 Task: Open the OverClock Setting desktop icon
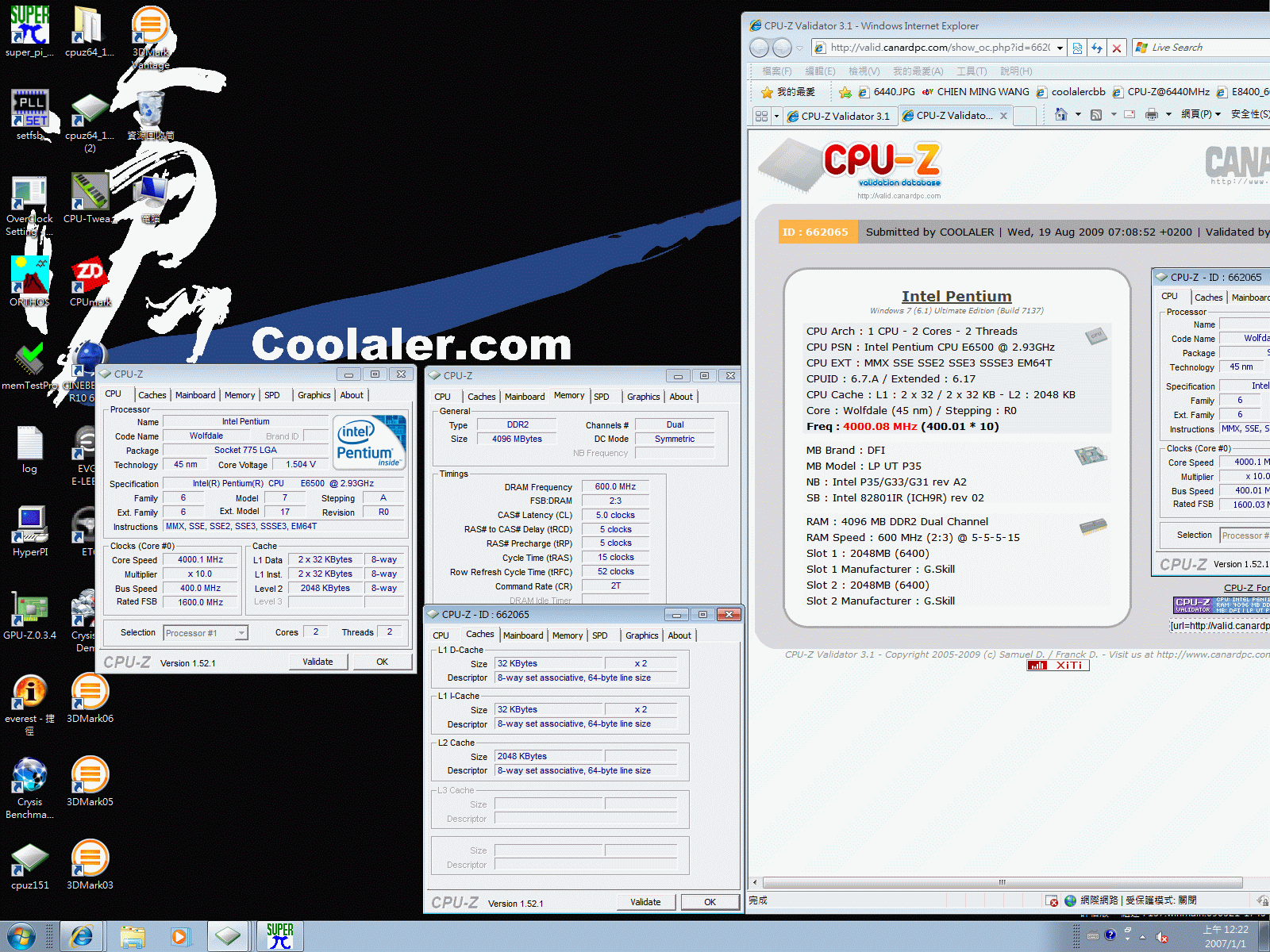point(29,205)
